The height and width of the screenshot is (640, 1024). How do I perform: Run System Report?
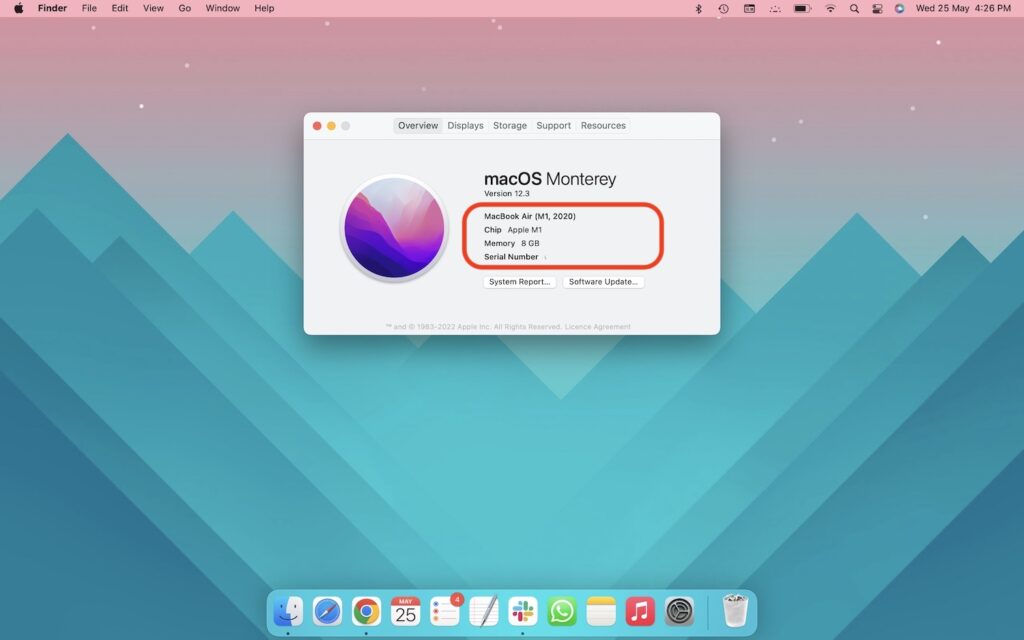tap(518, 282)
